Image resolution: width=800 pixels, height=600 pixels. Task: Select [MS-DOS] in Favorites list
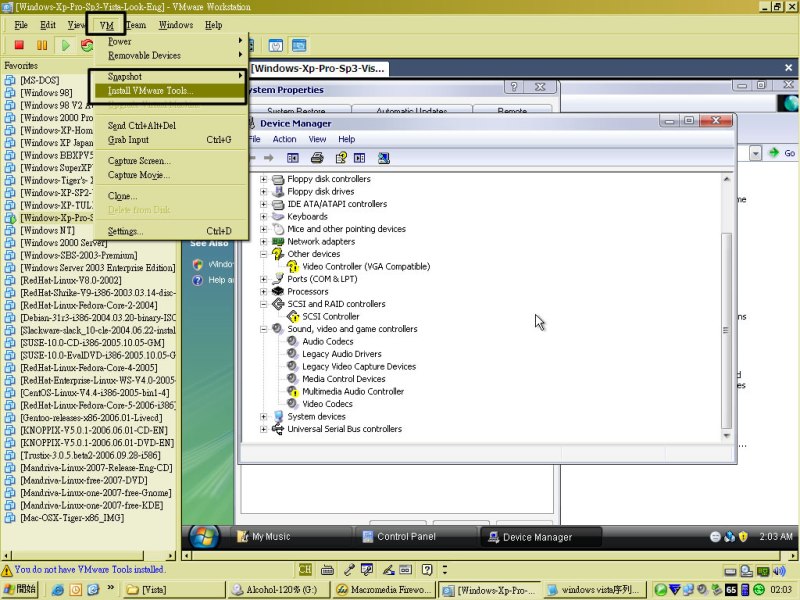40,80
